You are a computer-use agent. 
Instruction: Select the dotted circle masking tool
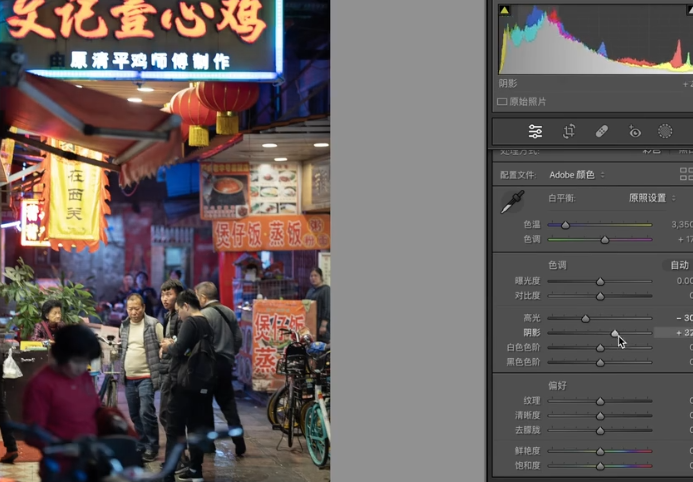pos(665,131)
